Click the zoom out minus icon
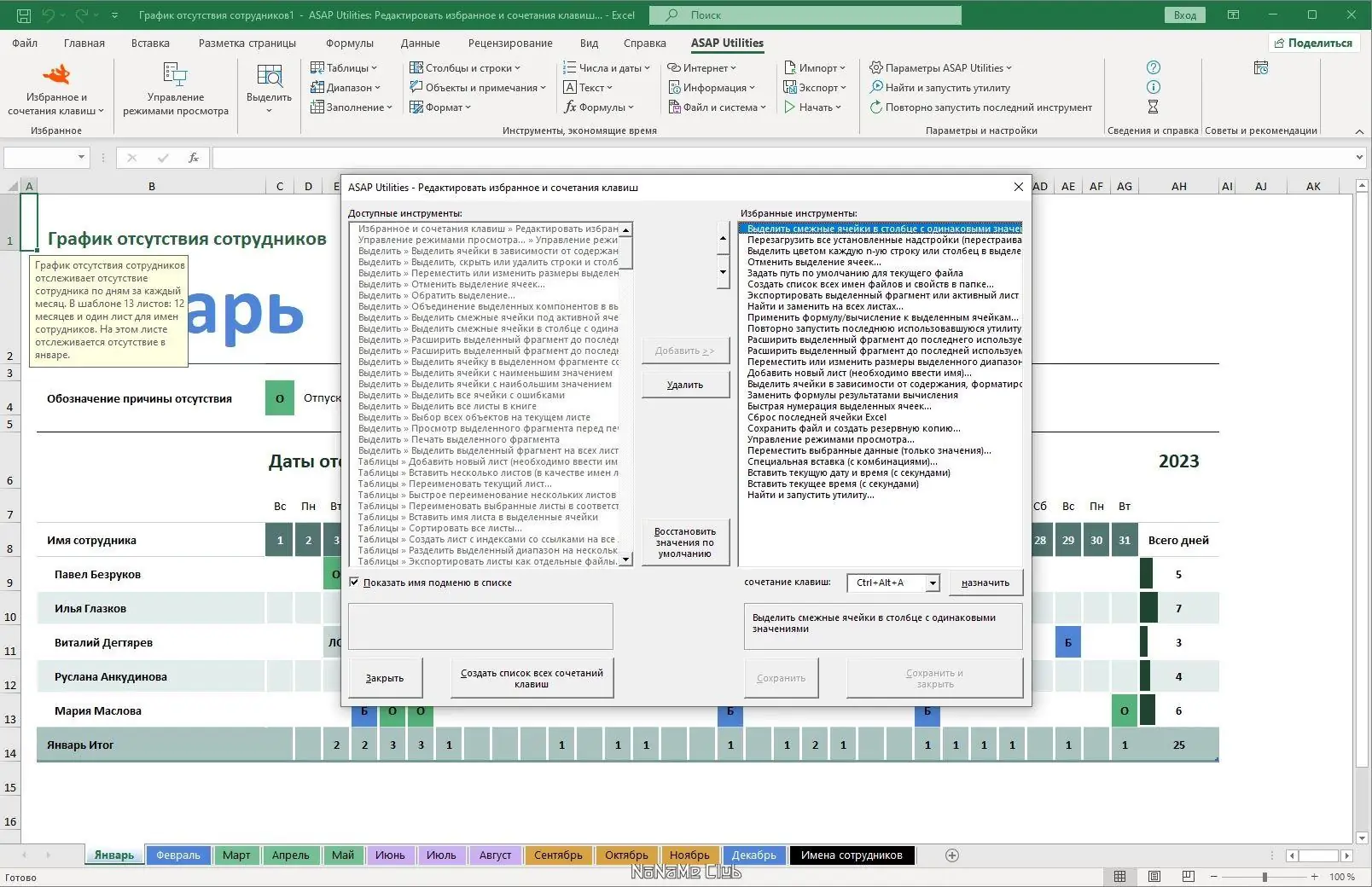 tap(1215, 877)
